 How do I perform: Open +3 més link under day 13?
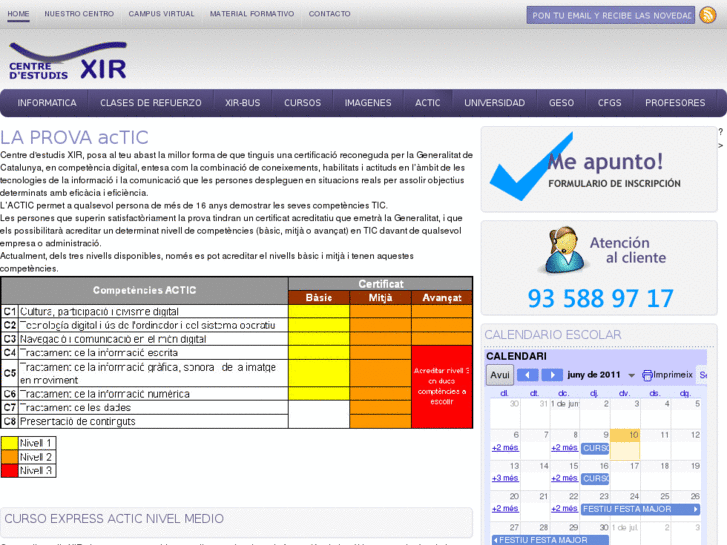(x=505, y=478)
